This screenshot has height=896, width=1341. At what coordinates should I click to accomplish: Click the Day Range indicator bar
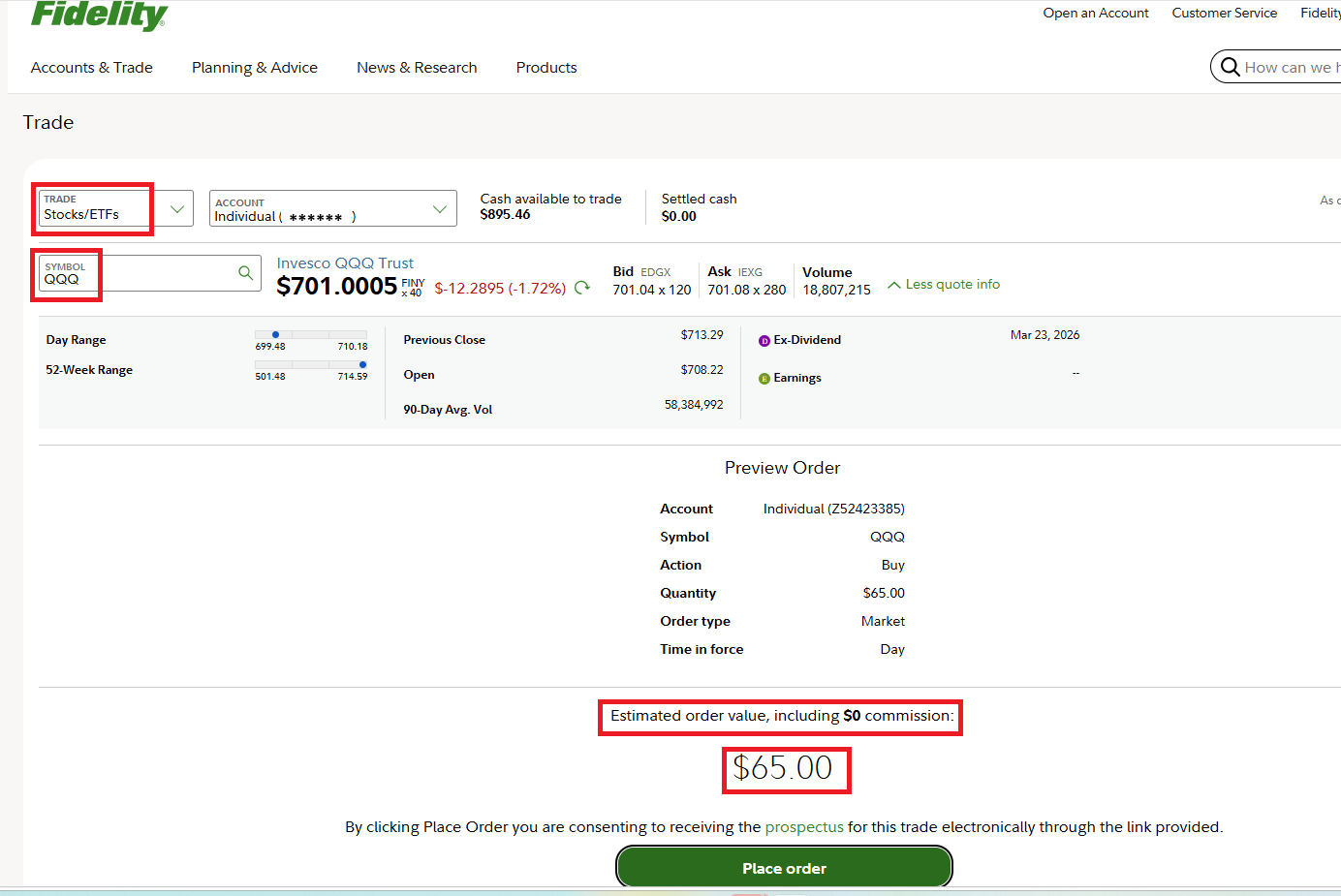pos(311,334)
